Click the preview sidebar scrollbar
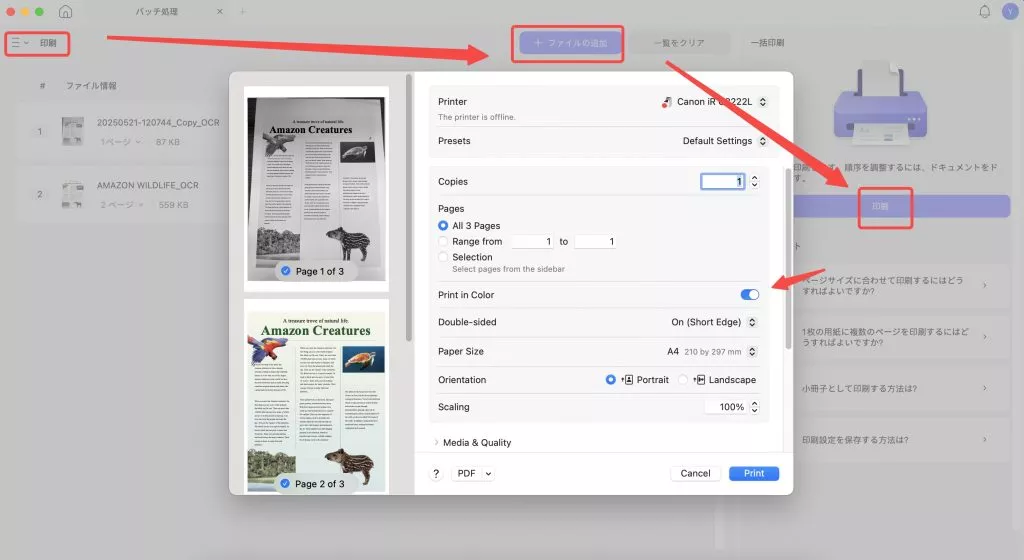The image size is (1024, 560). tap(409, 209)
